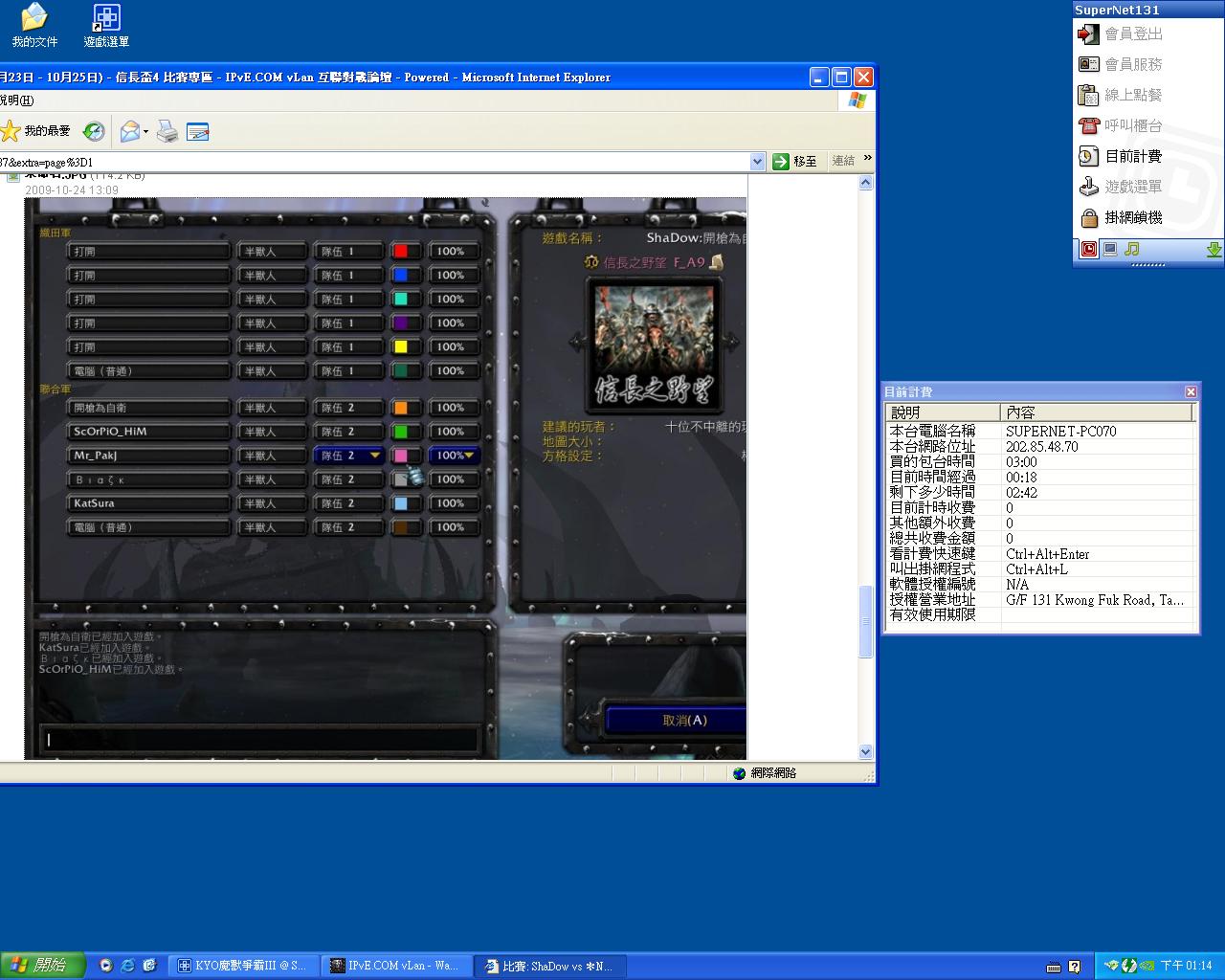This screenshot has width=1225, height=980.
Task: Click the 開始 Start button
Action: pos(42,966)
